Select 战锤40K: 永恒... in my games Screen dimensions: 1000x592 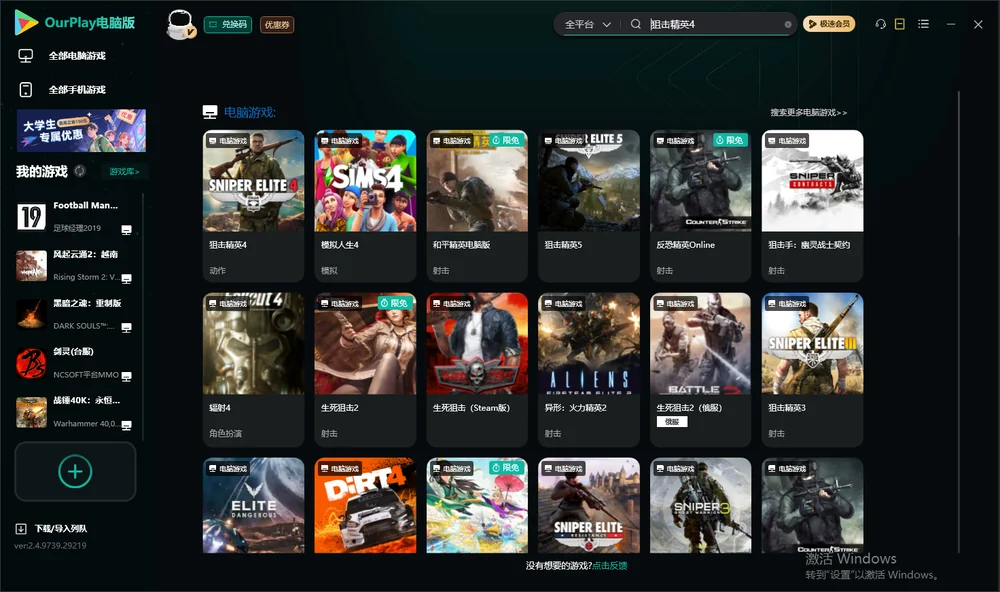pos(86,401)
